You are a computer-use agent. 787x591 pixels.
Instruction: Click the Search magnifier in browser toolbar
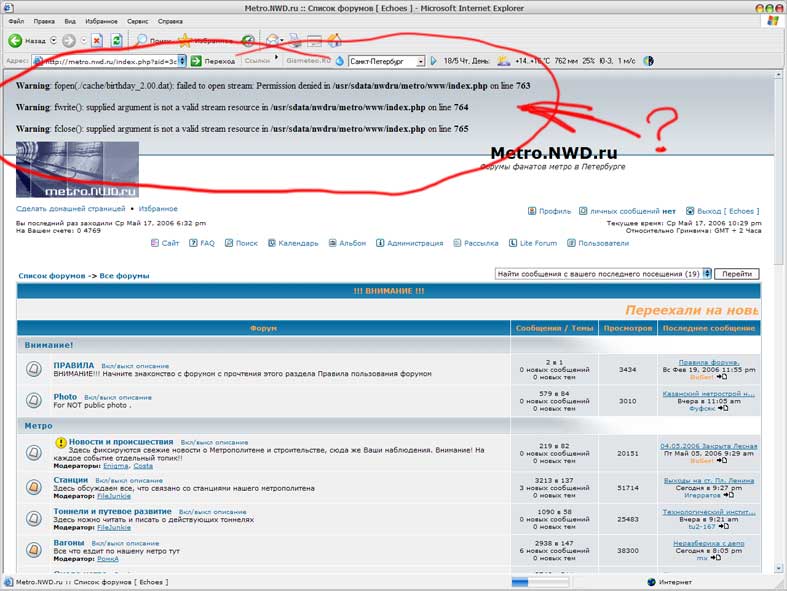click(x=142, y=41)
